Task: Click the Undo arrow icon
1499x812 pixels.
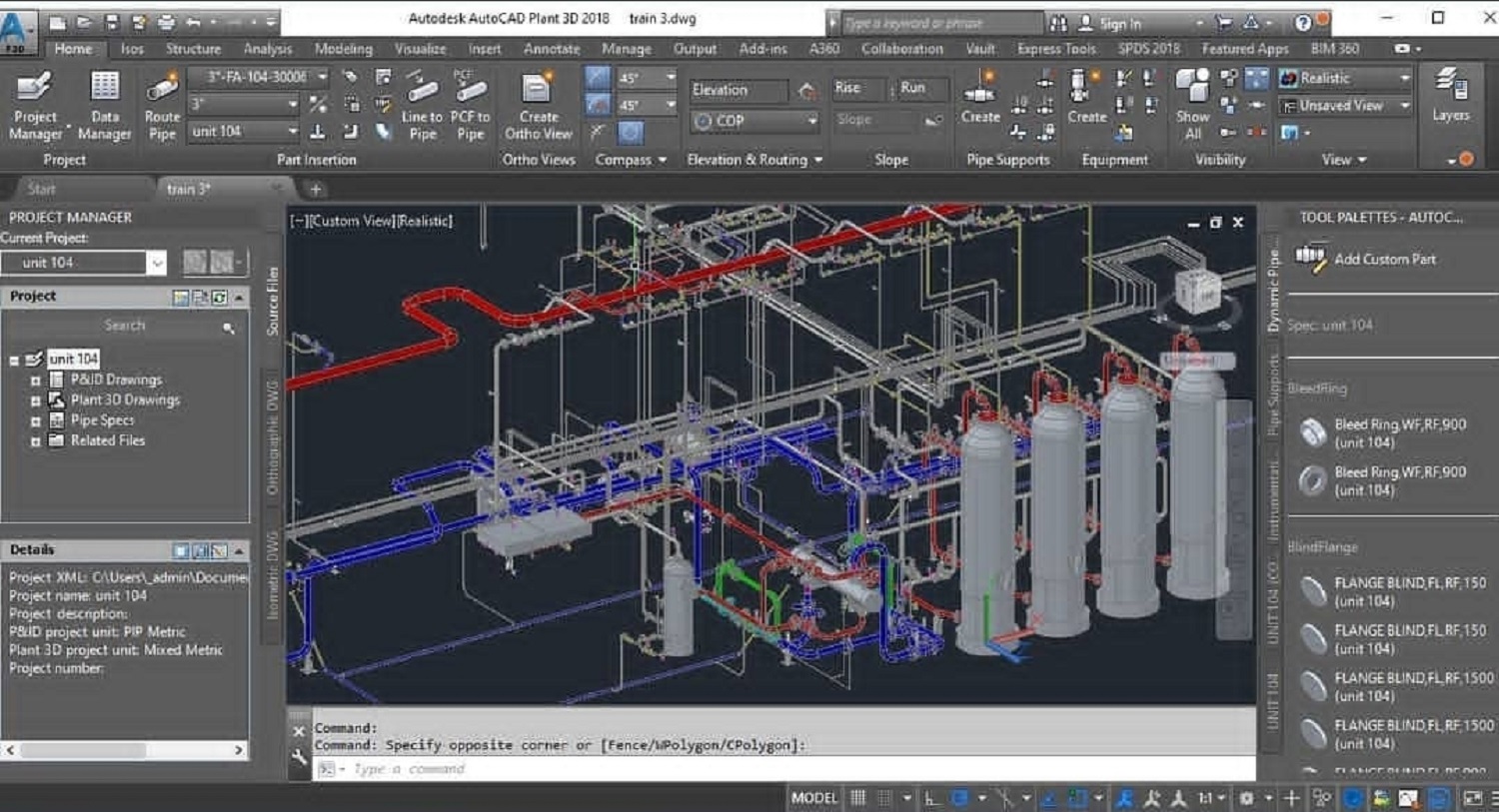Action: coord(193,22)
